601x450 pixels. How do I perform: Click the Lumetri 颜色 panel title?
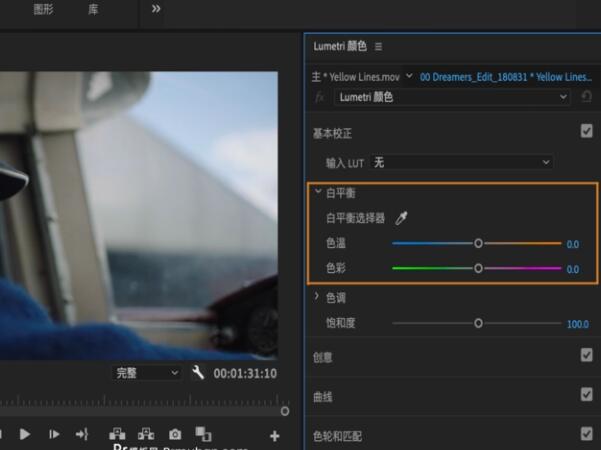340,46
